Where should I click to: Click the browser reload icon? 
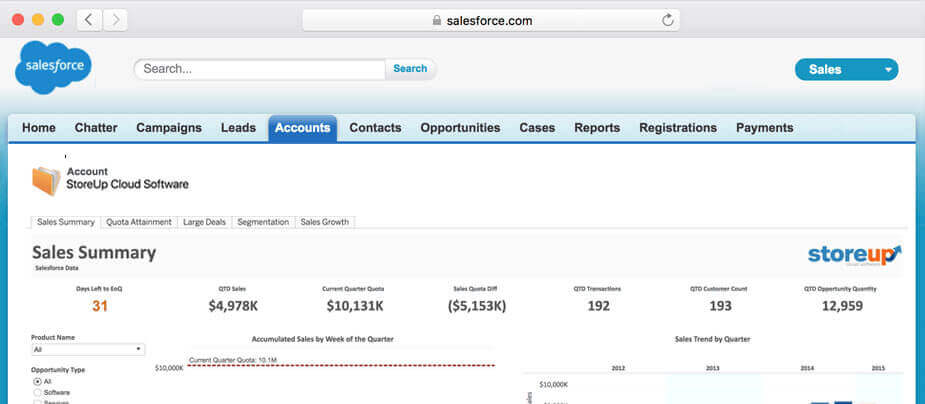tap(667, 21)
